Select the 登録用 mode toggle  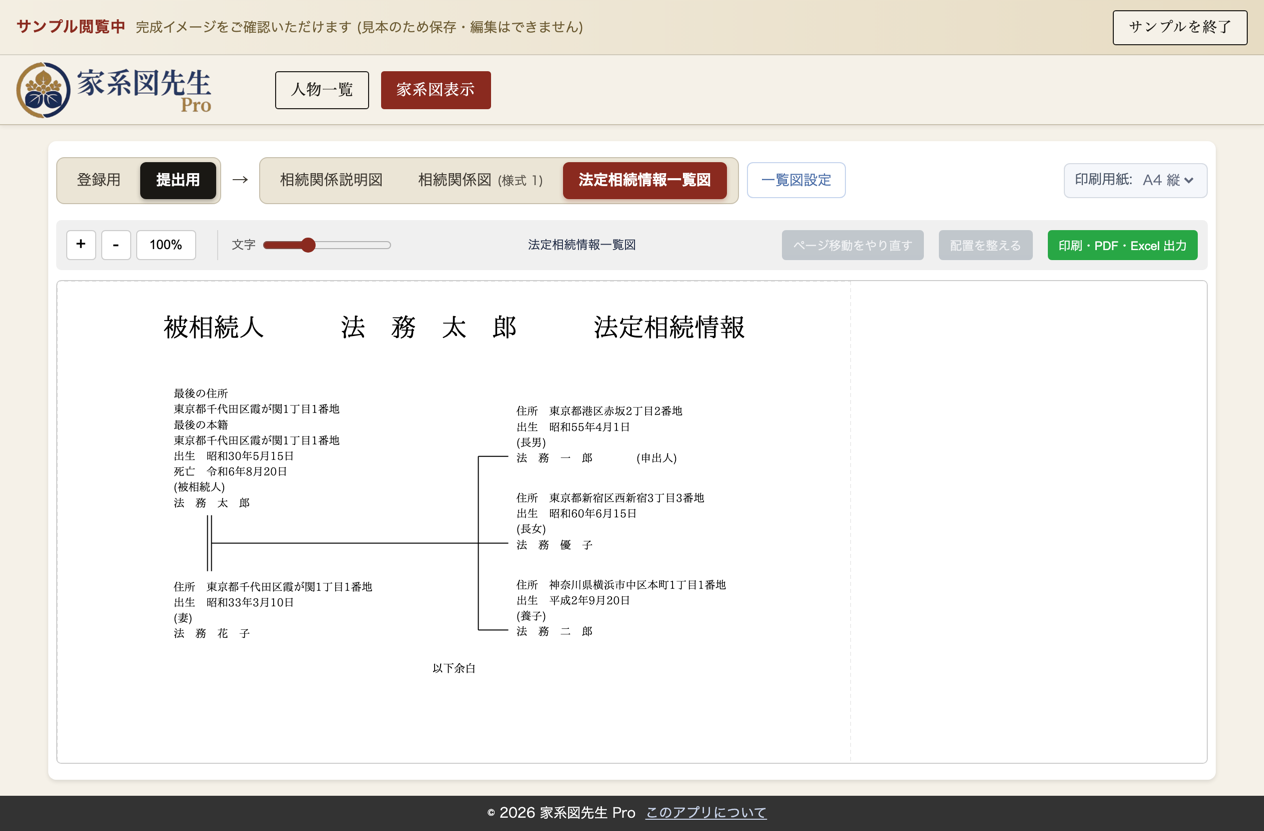[x=99, y=180]
